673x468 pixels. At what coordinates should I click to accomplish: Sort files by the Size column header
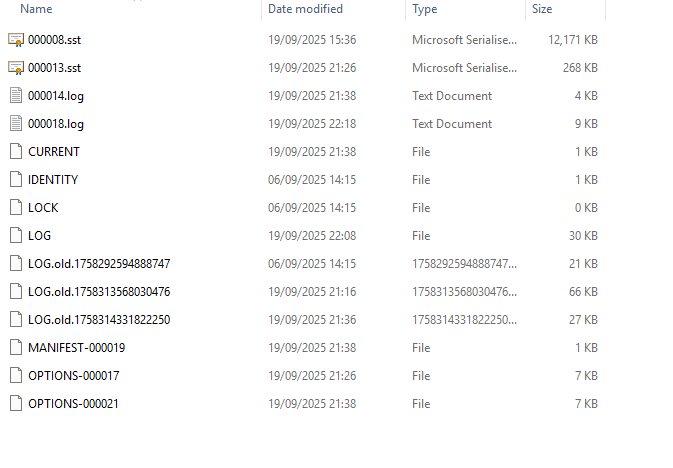point(542,9)
